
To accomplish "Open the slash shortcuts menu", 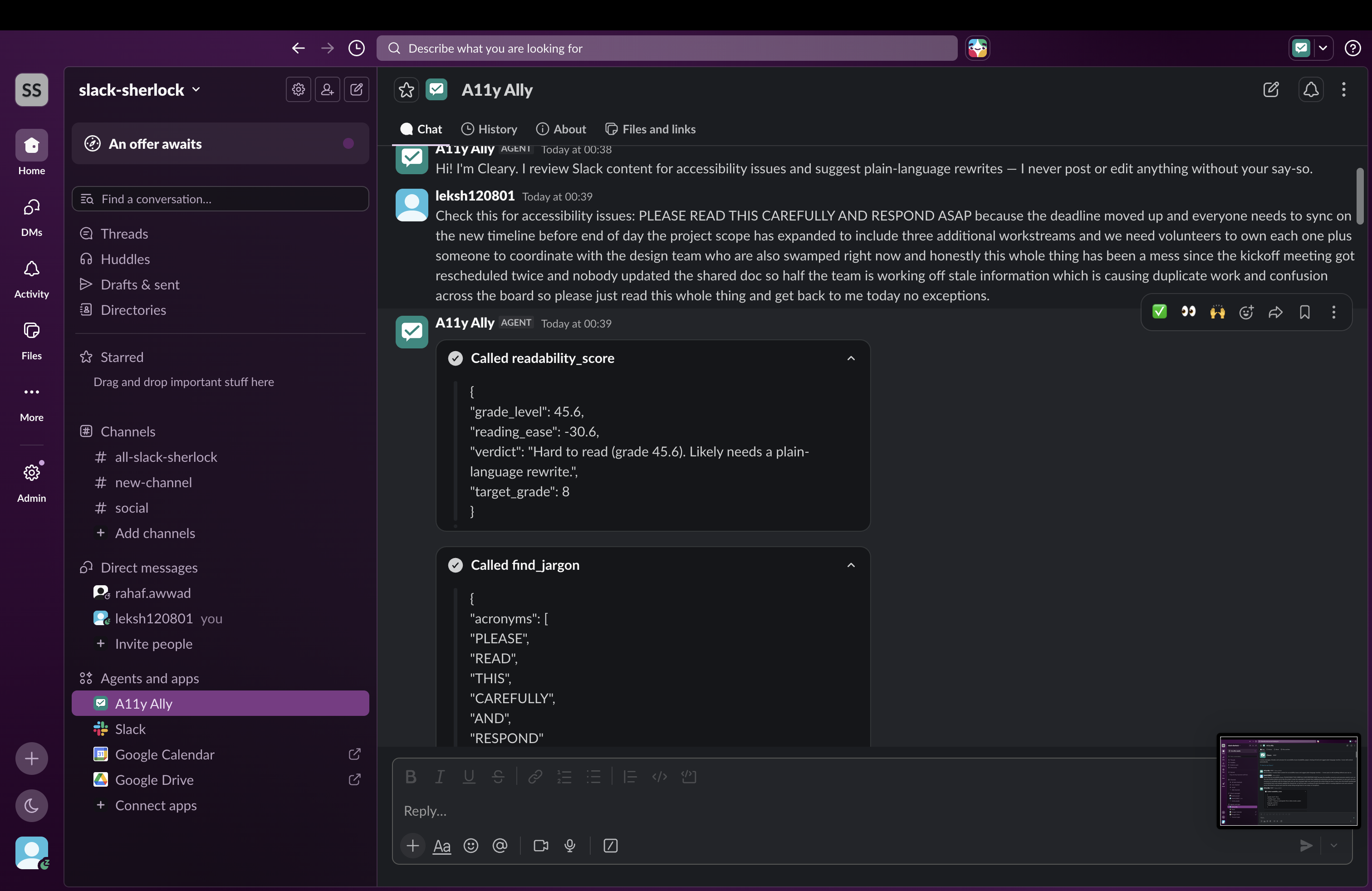I will pos(611,846).
